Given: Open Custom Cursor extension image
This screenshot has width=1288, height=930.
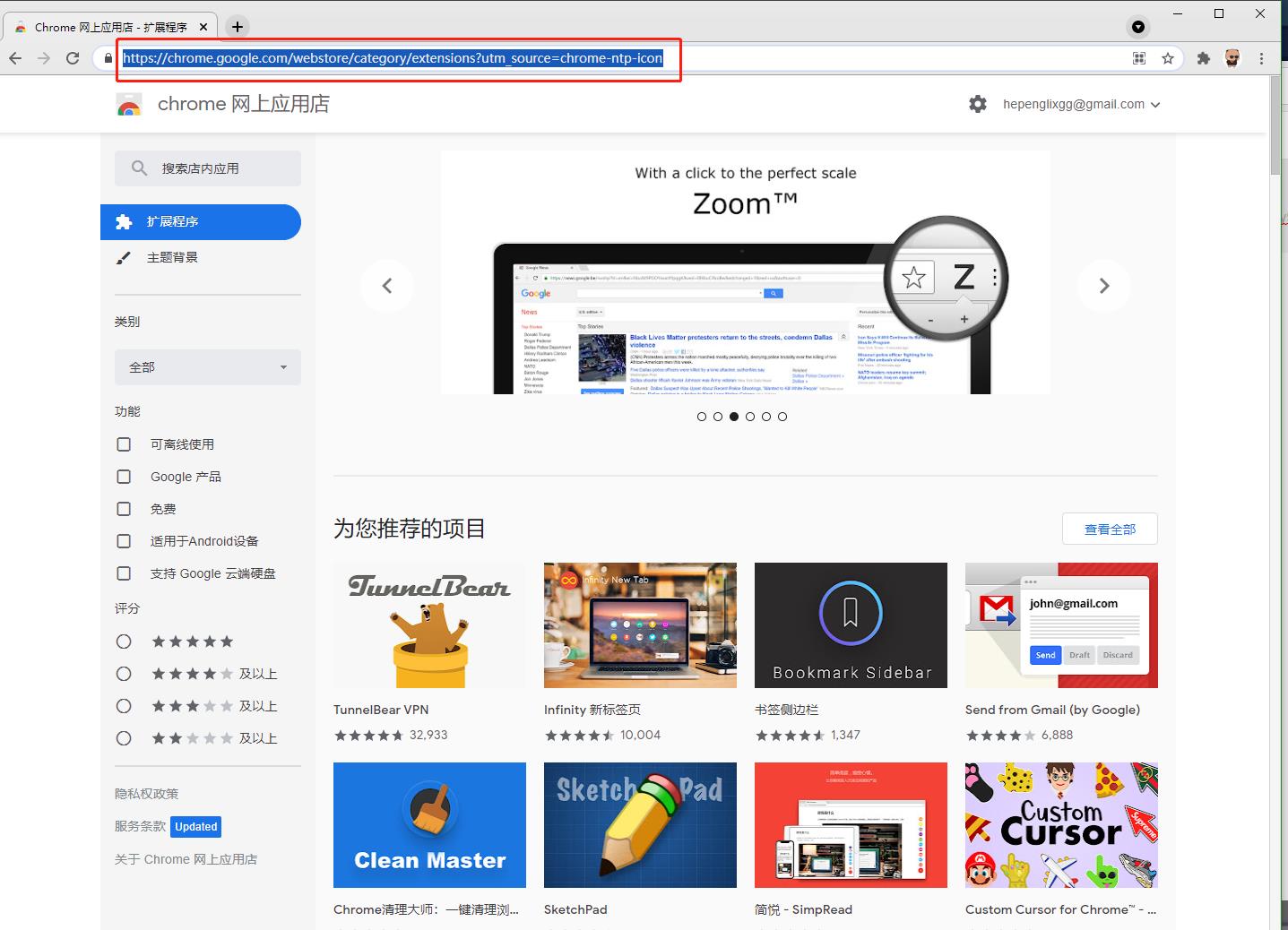Looking at the screenshot, I should (x=1061, y=825).
